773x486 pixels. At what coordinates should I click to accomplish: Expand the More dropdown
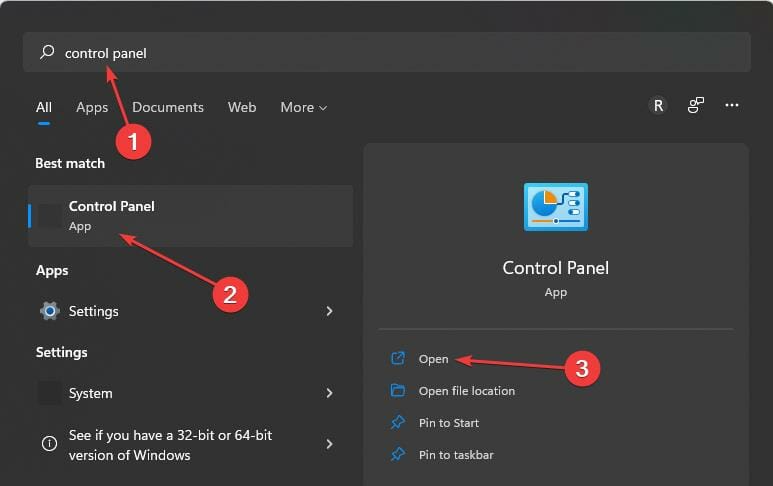click(303, 107)
